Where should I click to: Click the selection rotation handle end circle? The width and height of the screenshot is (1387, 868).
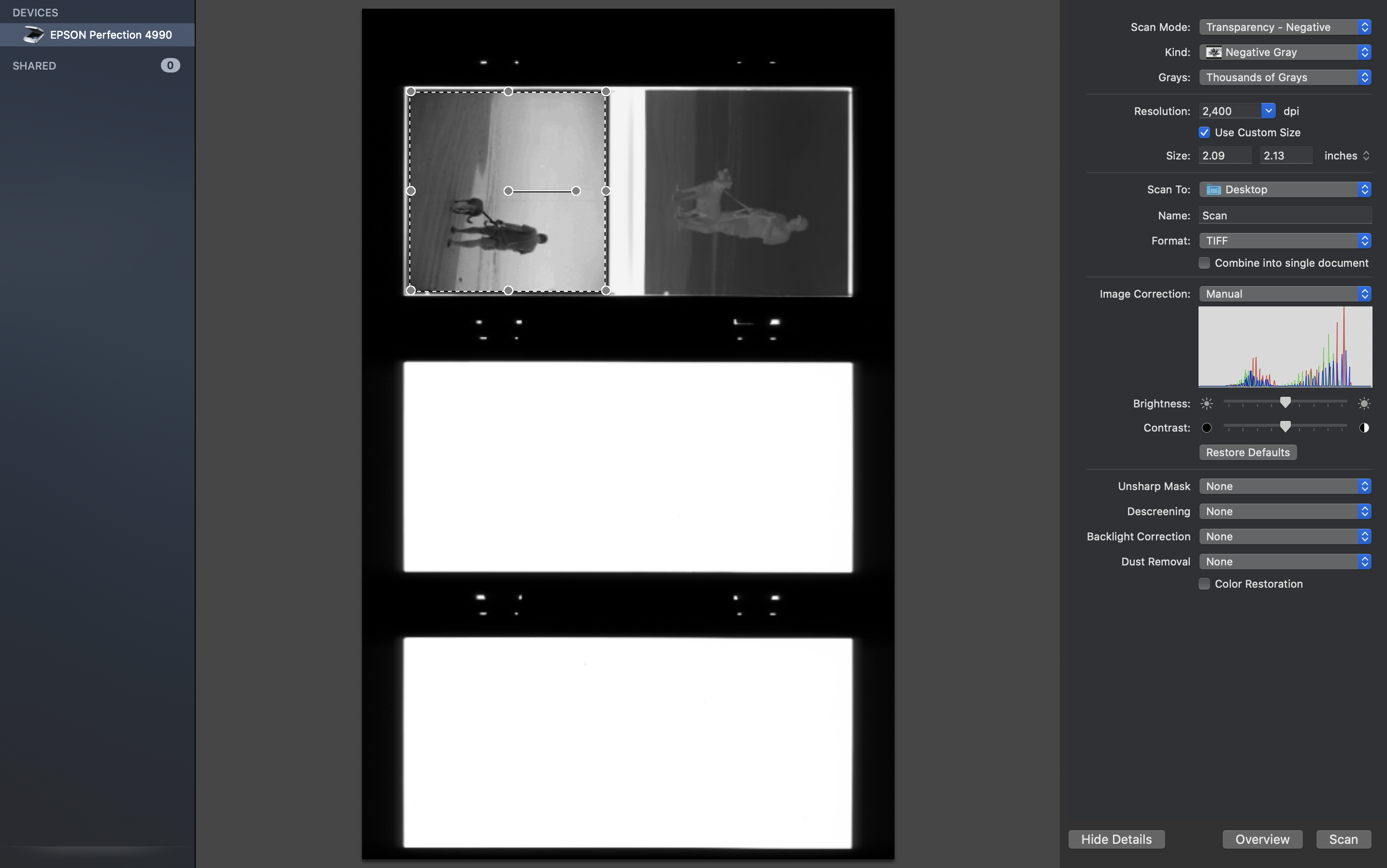(576, 190)
